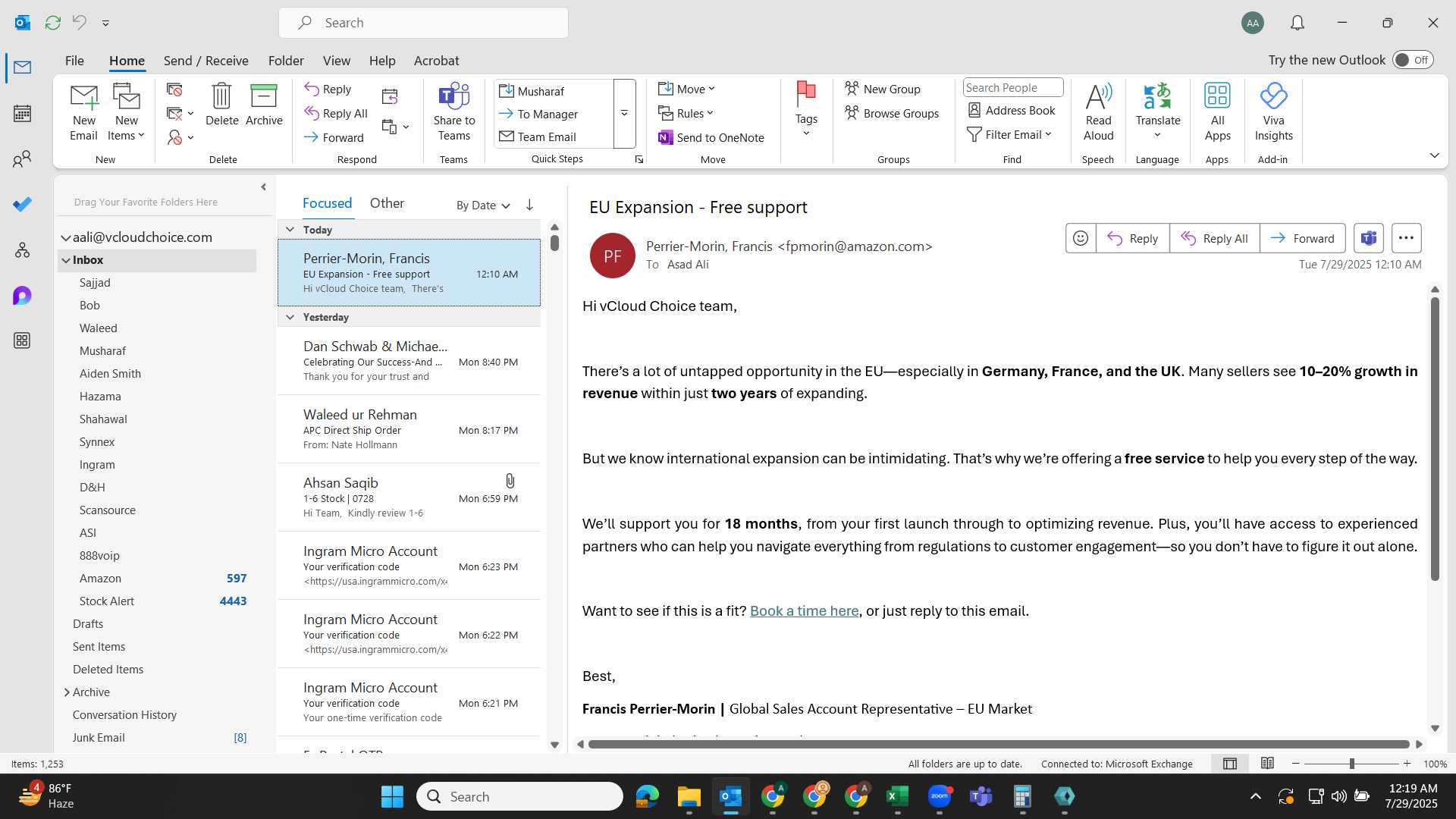
Task: Open the New Items dropdown
Action: [x=126, y=112]
